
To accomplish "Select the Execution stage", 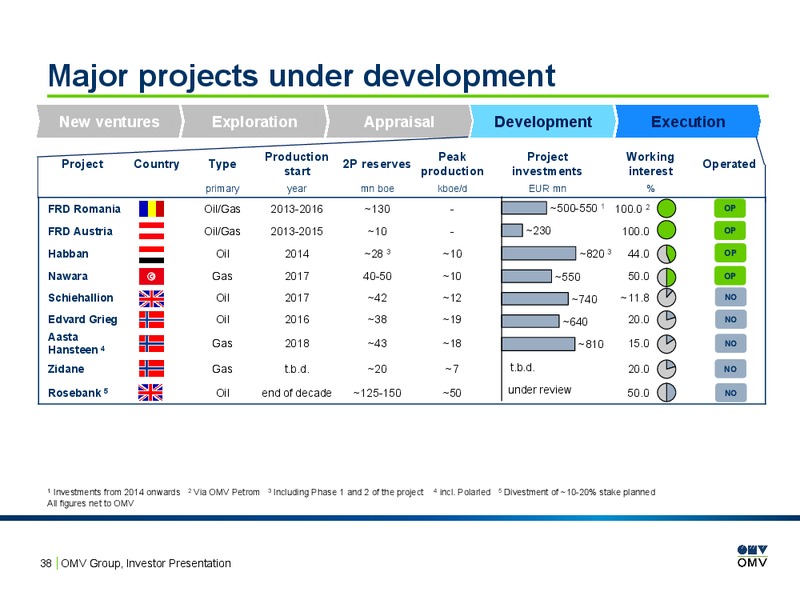I will [688, 121].
